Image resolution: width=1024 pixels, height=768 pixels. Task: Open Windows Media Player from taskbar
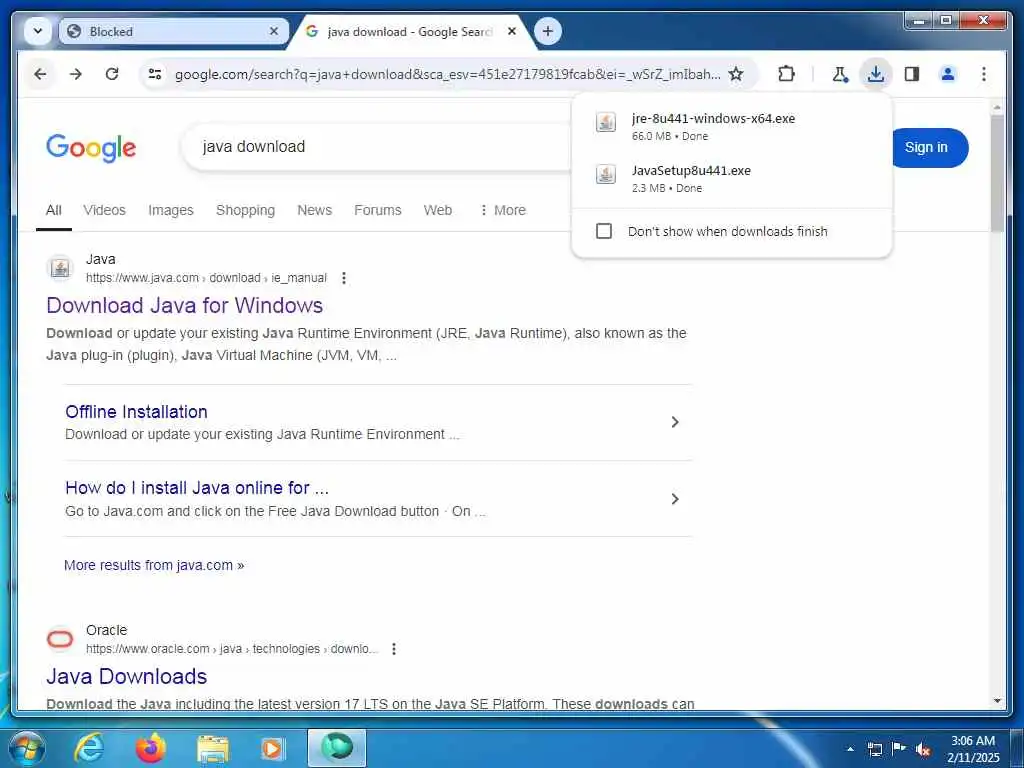(273, 748)
